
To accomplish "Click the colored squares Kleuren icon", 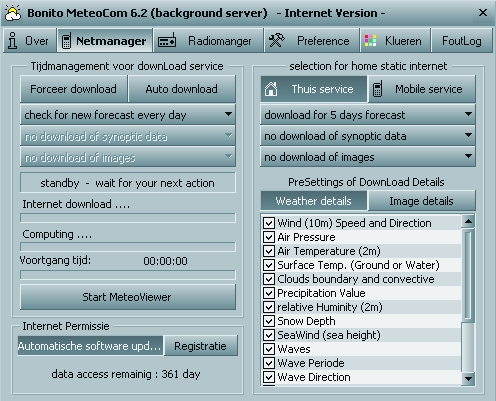I will [370, 41].
